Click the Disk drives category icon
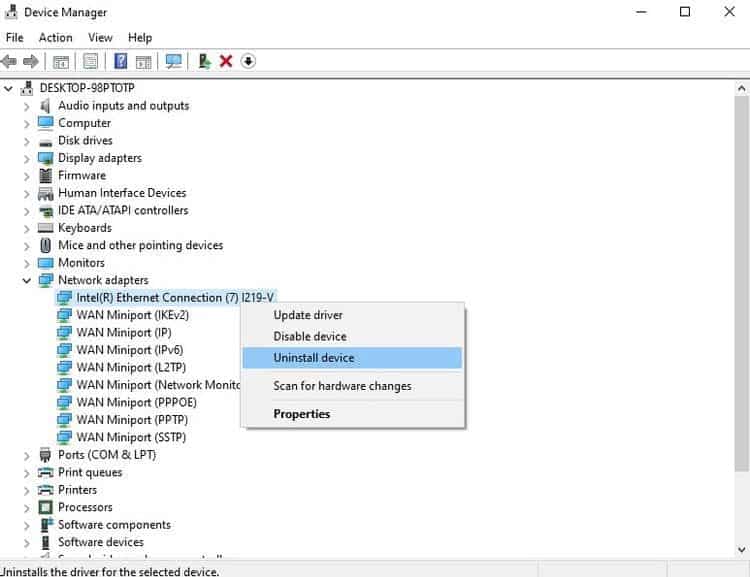The image size is (750, 577). click(45, 142)
